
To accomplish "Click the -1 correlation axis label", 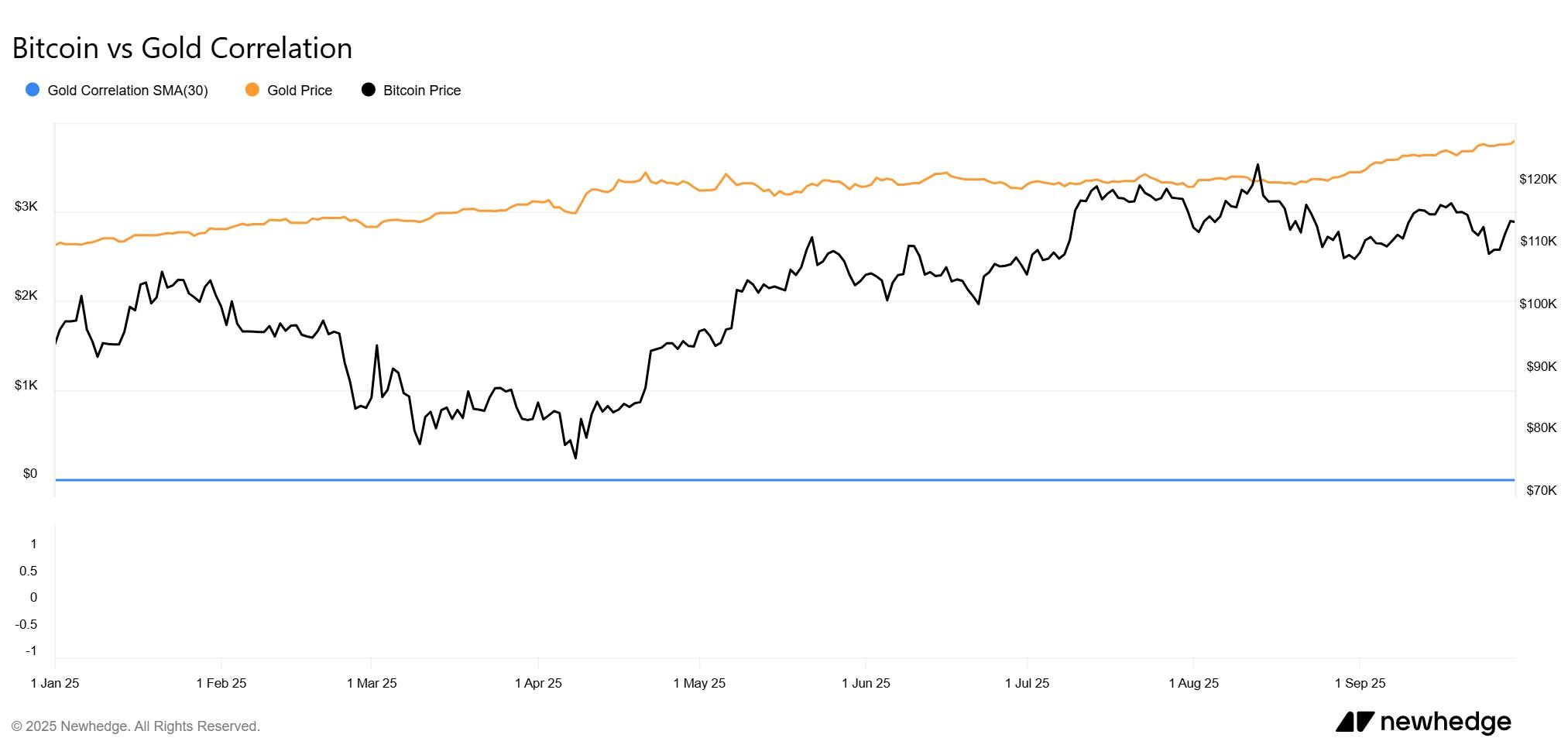I will tap(30, 650).
